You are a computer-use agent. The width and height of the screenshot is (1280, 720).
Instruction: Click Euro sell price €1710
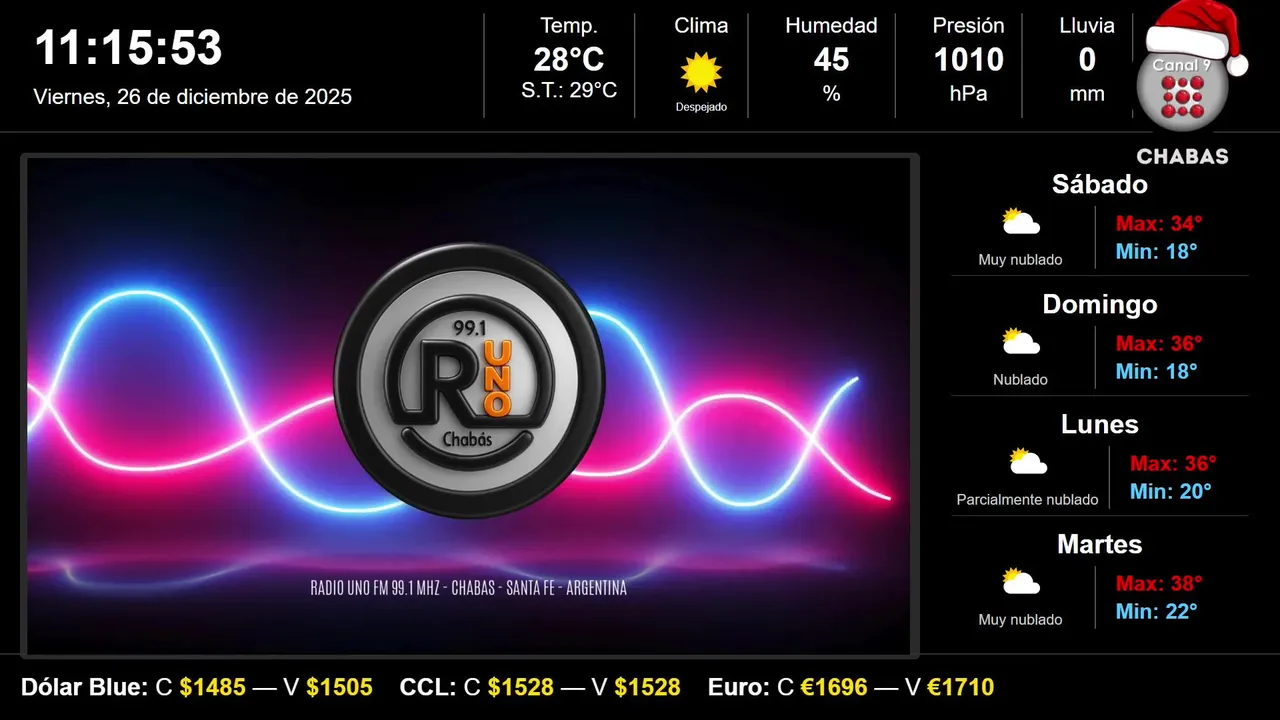[x=960, y=687]
